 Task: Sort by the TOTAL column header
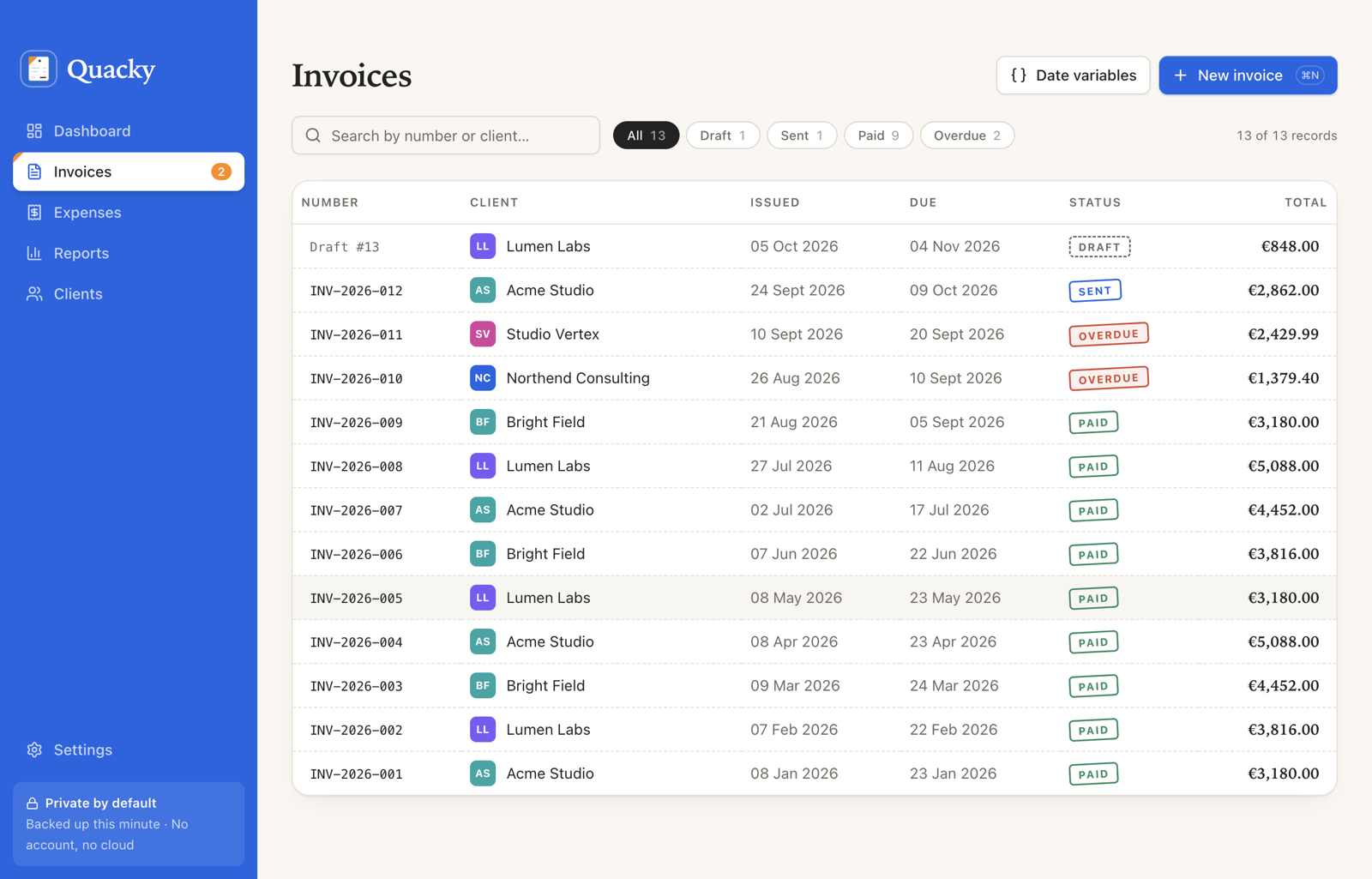[x=1305, y=202]
